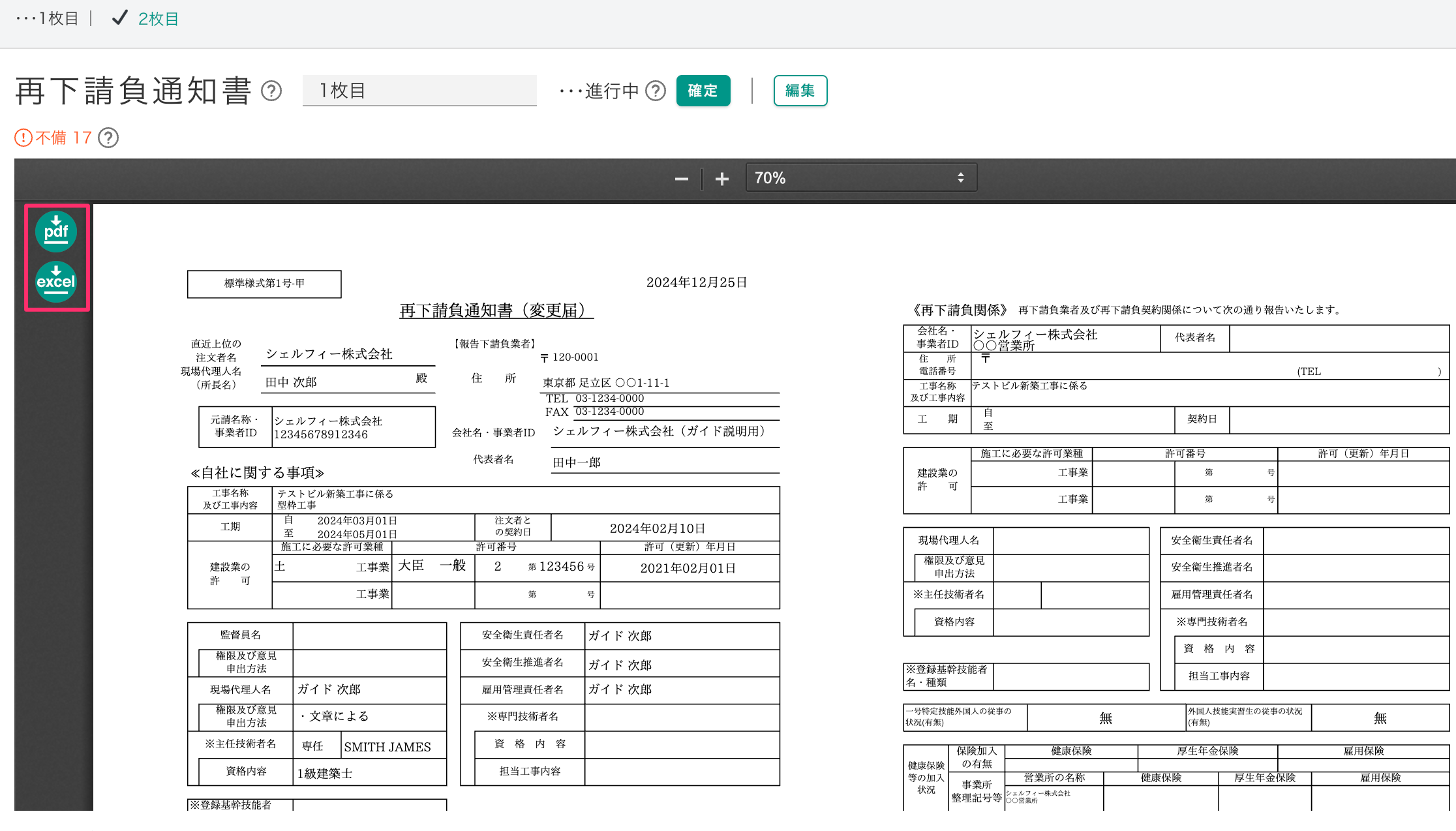This screenshot has width=1456, height=831.
Task: Download the document as Excel
Action: 56,281
